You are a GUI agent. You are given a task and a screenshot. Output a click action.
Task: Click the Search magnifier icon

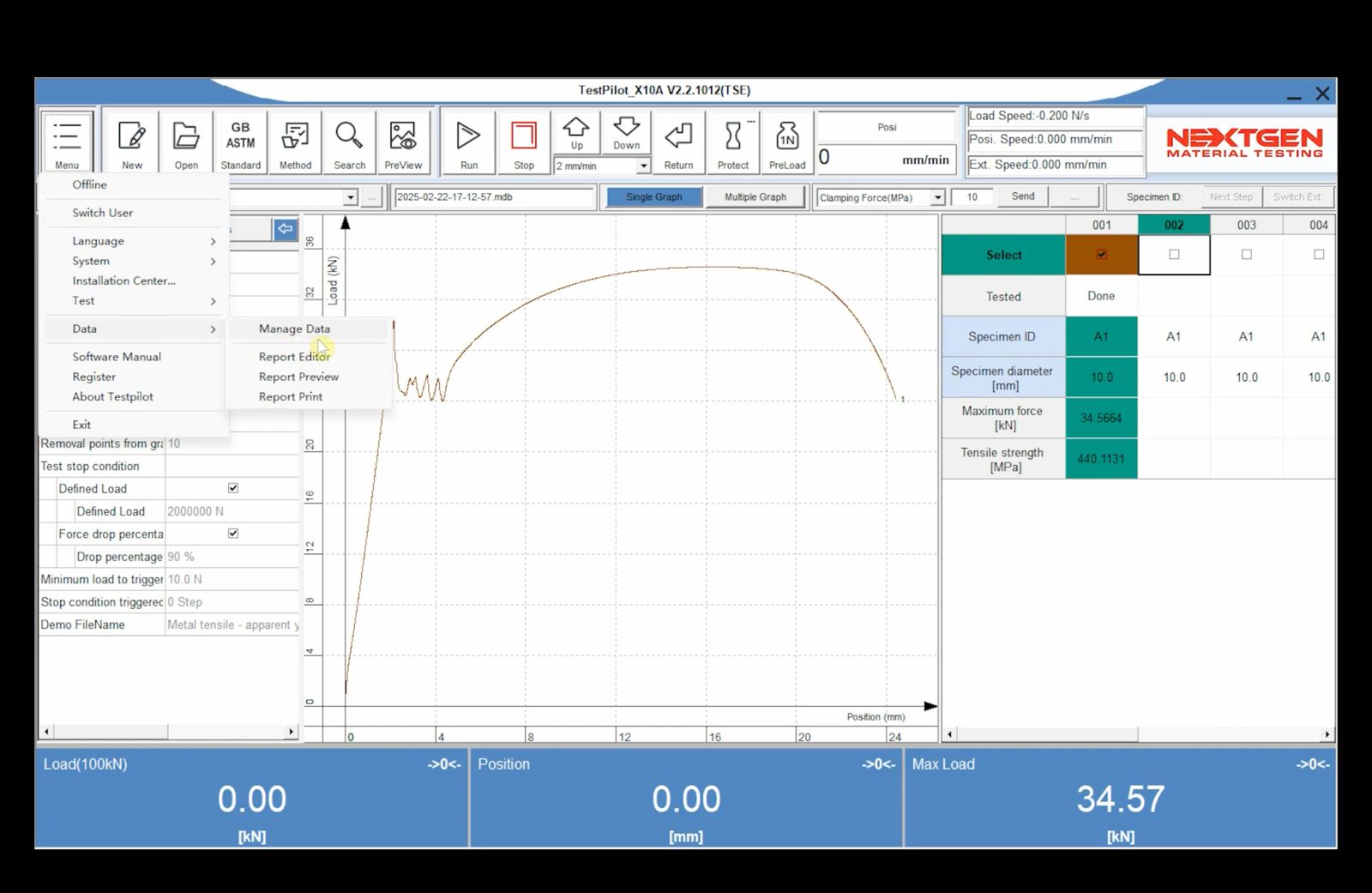(x=349, y=142)
